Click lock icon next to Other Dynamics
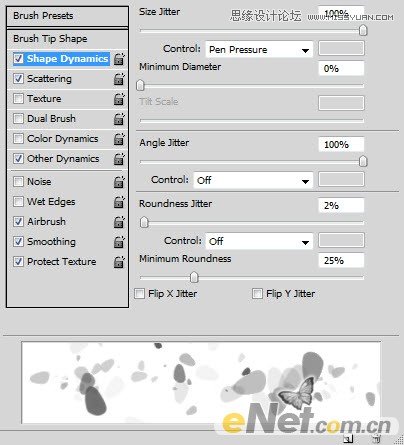 (x=119, y=159)
